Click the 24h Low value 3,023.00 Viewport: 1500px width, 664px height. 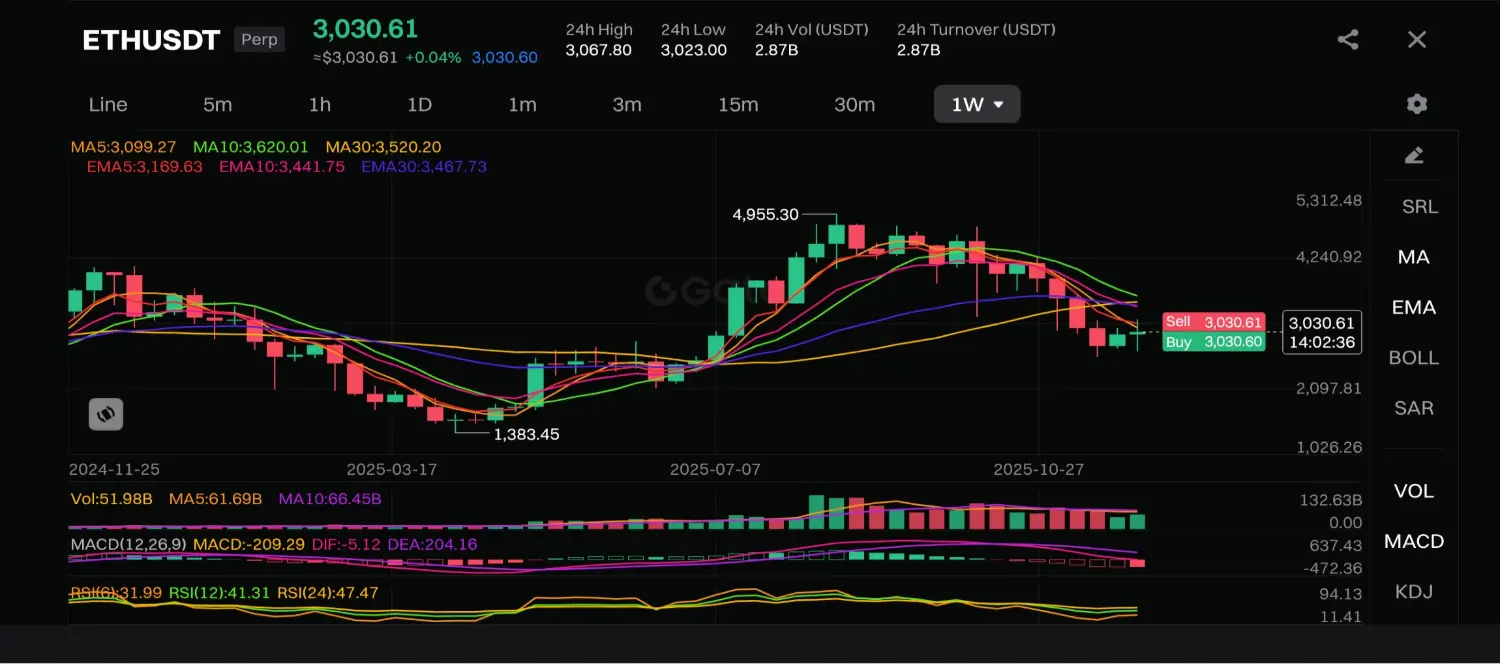point(693,50)
